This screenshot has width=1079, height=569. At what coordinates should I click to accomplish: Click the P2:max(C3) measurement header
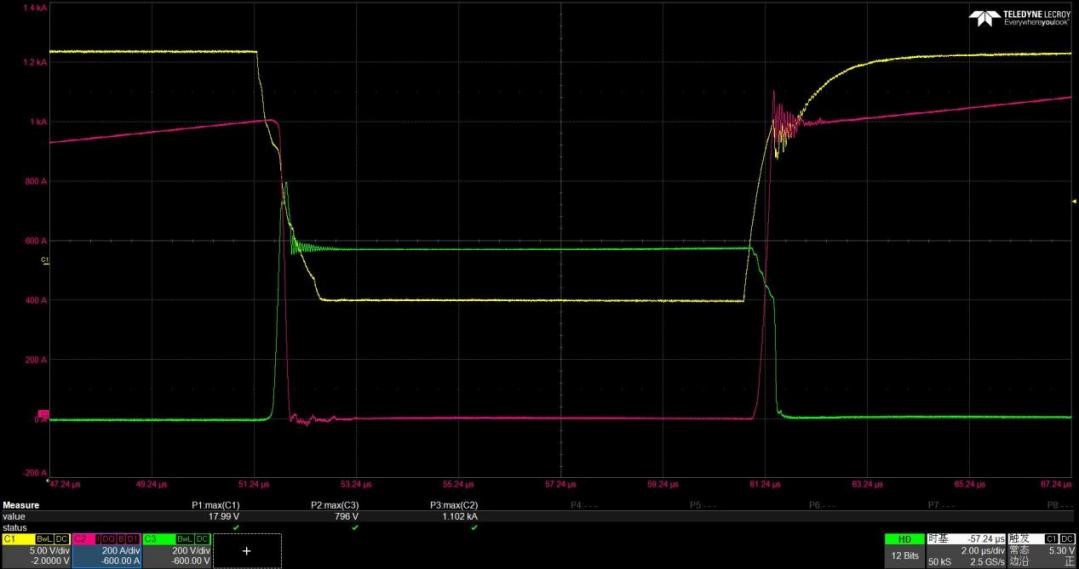click(x=335, y=506)
